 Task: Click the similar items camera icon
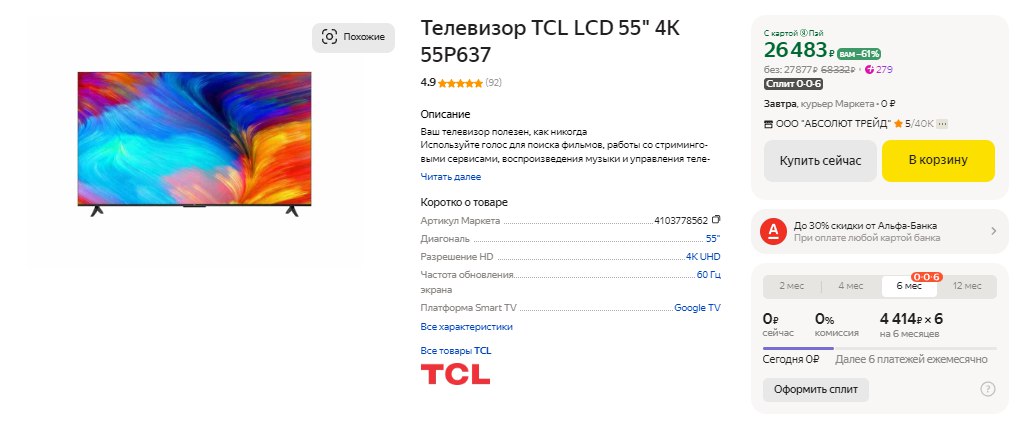(x=329, y=37)
